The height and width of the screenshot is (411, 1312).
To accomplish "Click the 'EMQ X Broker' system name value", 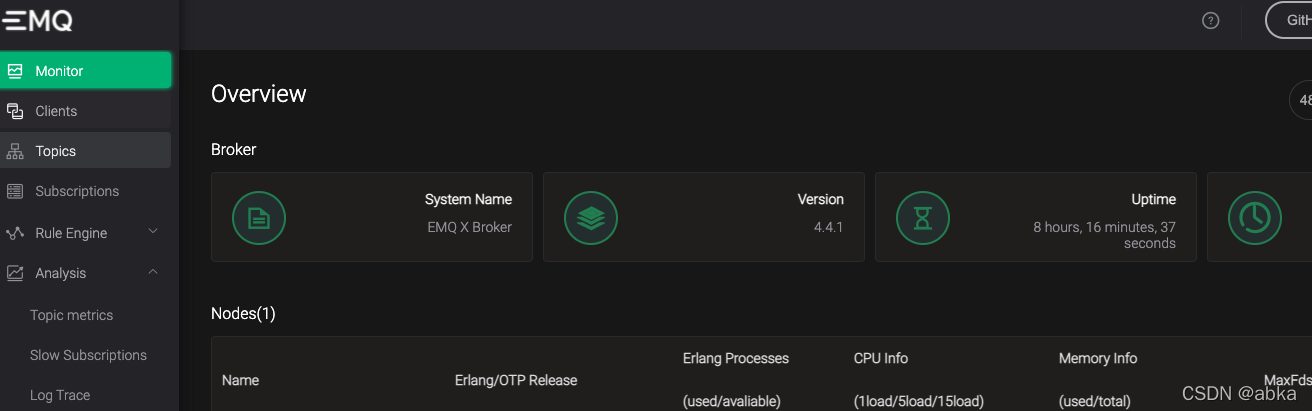I will click(469, 227).
